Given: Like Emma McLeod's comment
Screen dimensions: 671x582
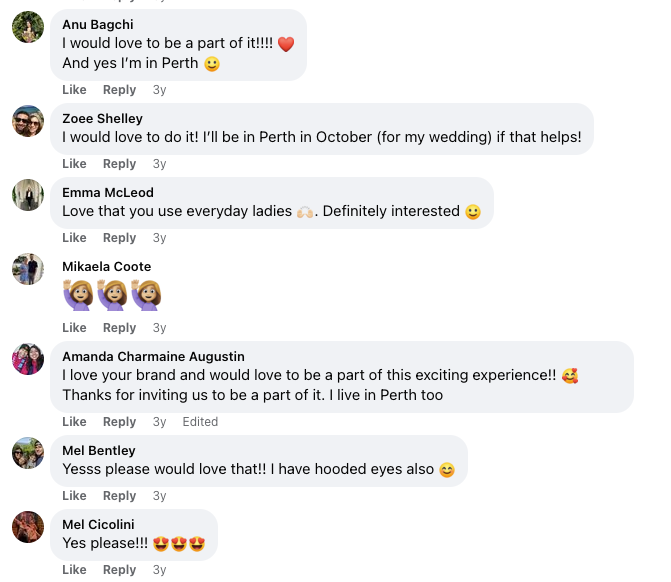Looking at the screenshot, I should click(x=74, y=238).
